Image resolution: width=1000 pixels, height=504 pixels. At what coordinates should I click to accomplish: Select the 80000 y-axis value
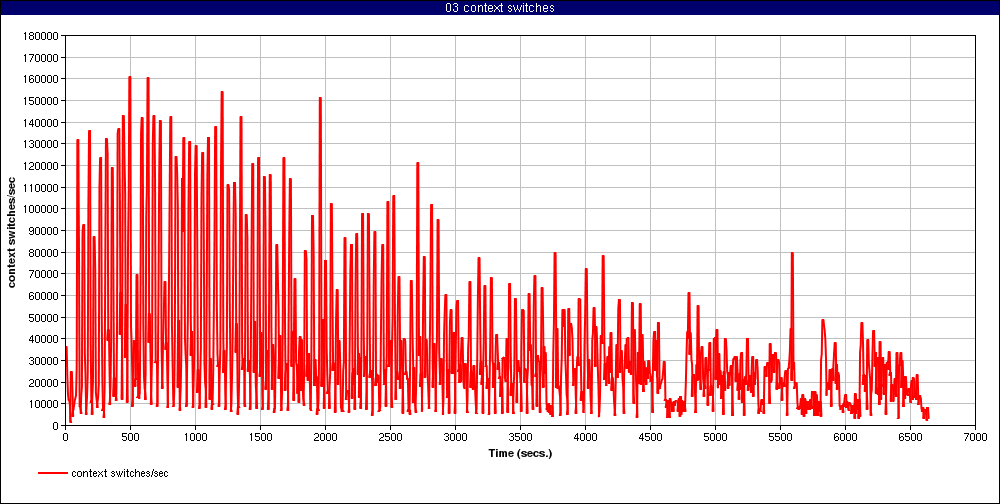click(43, 252)
